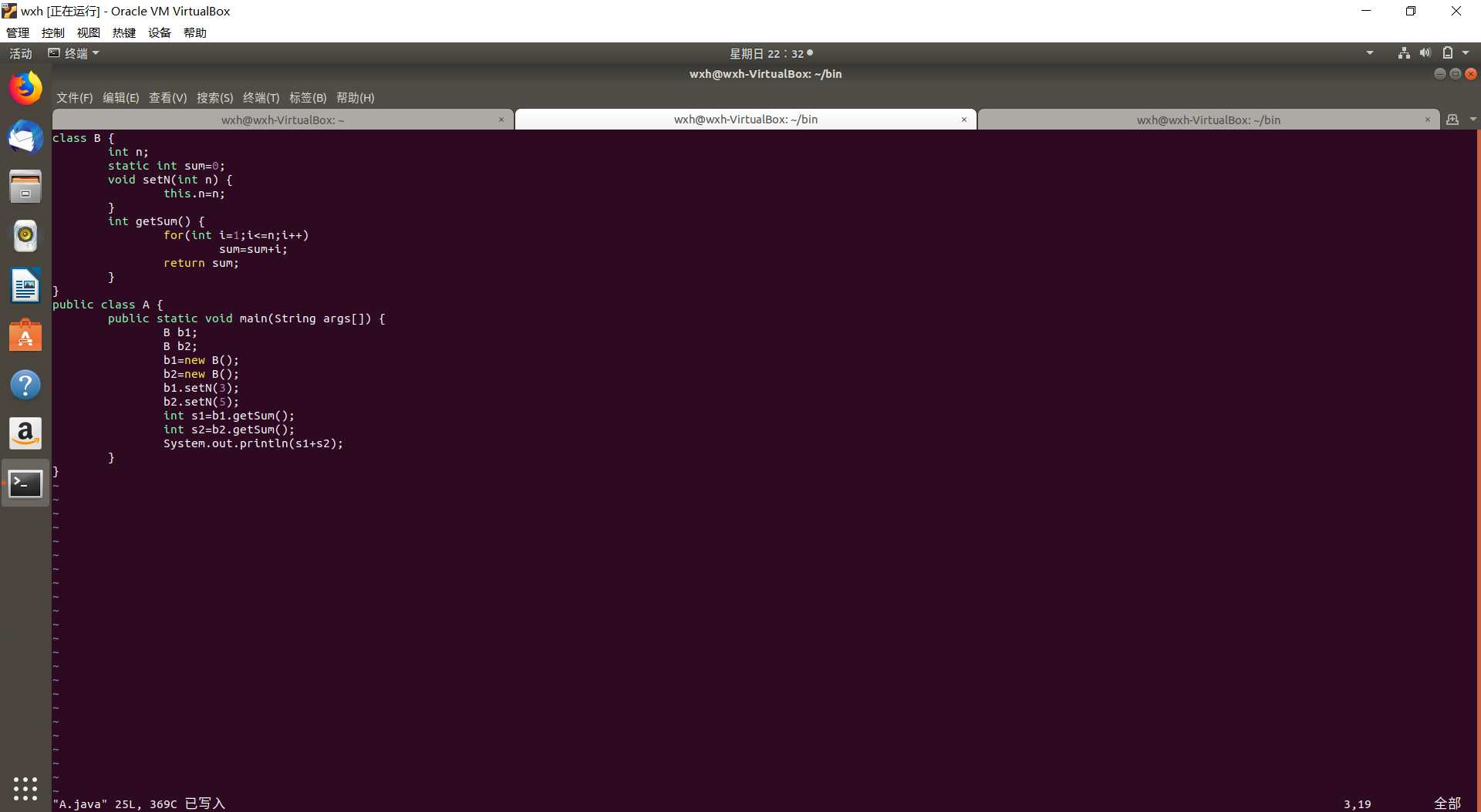Open the input source dropdown arrow in top bar

(1370, 53)
